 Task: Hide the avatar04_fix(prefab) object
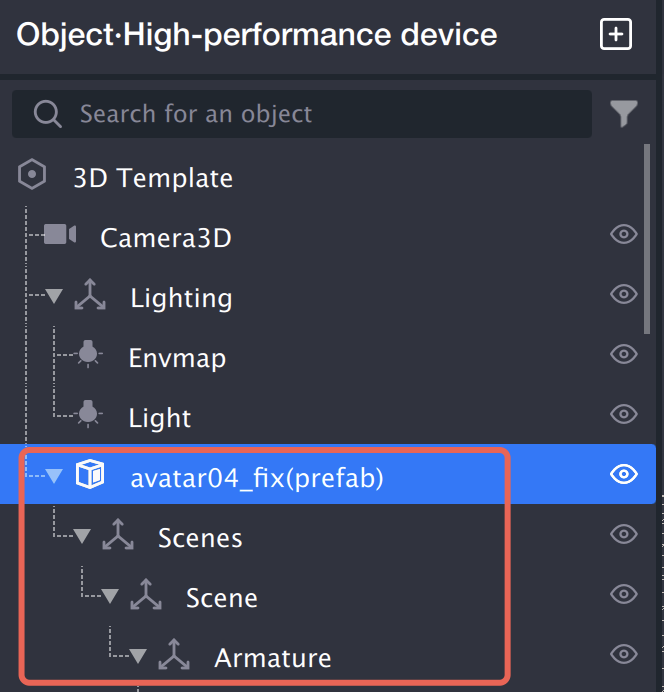624,475
